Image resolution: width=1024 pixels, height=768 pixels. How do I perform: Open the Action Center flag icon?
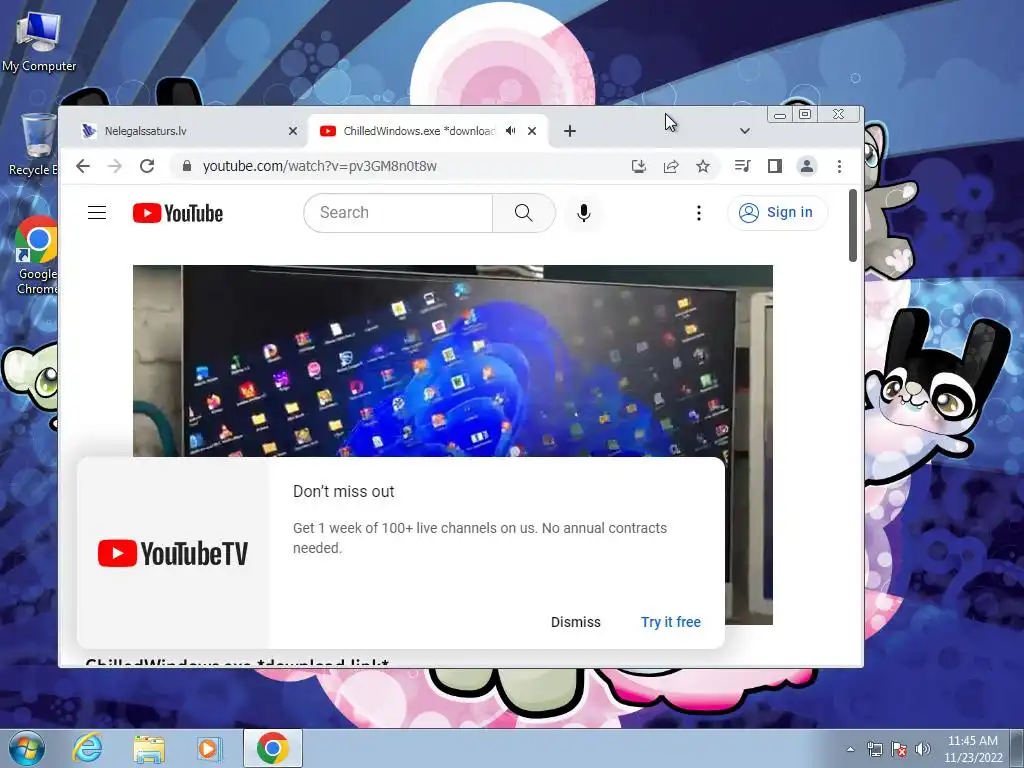pos(899,749)
